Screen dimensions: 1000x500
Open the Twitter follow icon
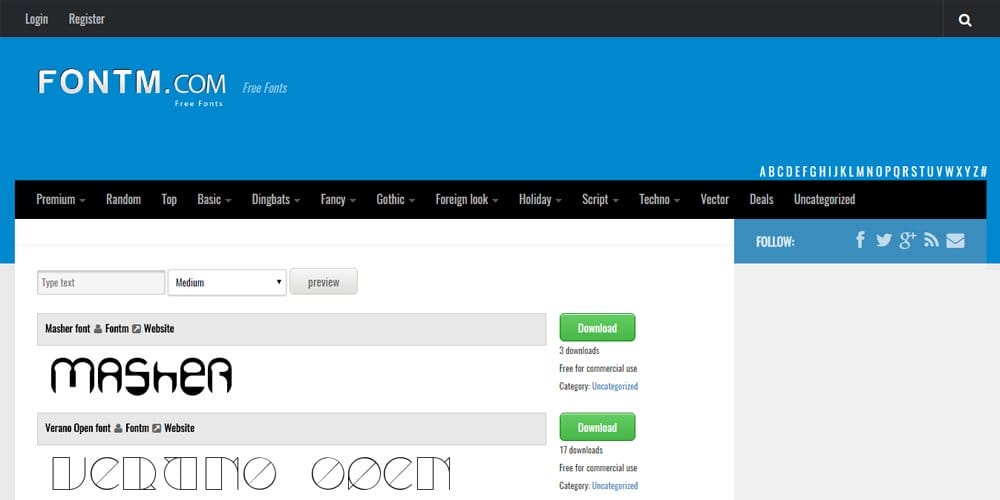click(x=883, y=240)
